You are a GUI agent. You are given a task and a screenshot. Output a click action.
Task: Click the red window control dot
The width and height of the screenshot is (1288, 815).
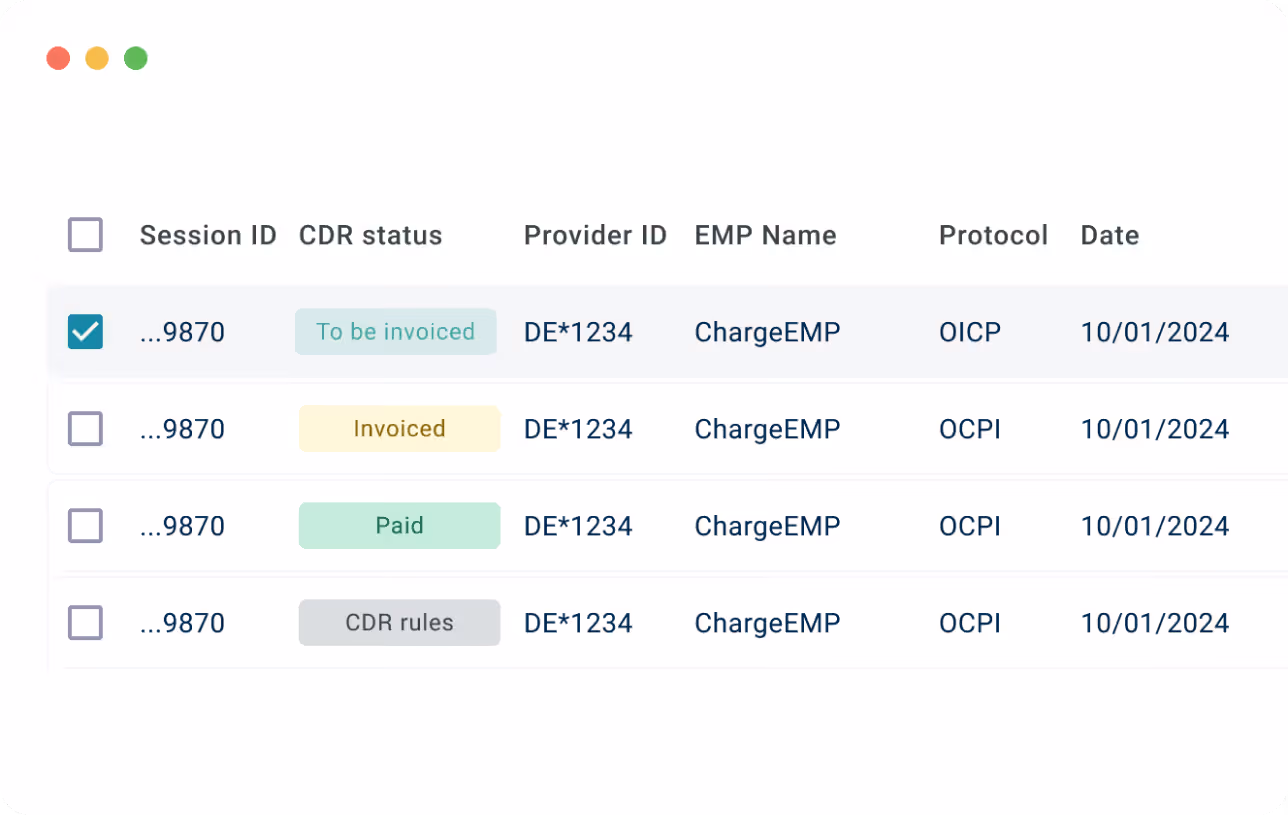[x=57, y=58]
